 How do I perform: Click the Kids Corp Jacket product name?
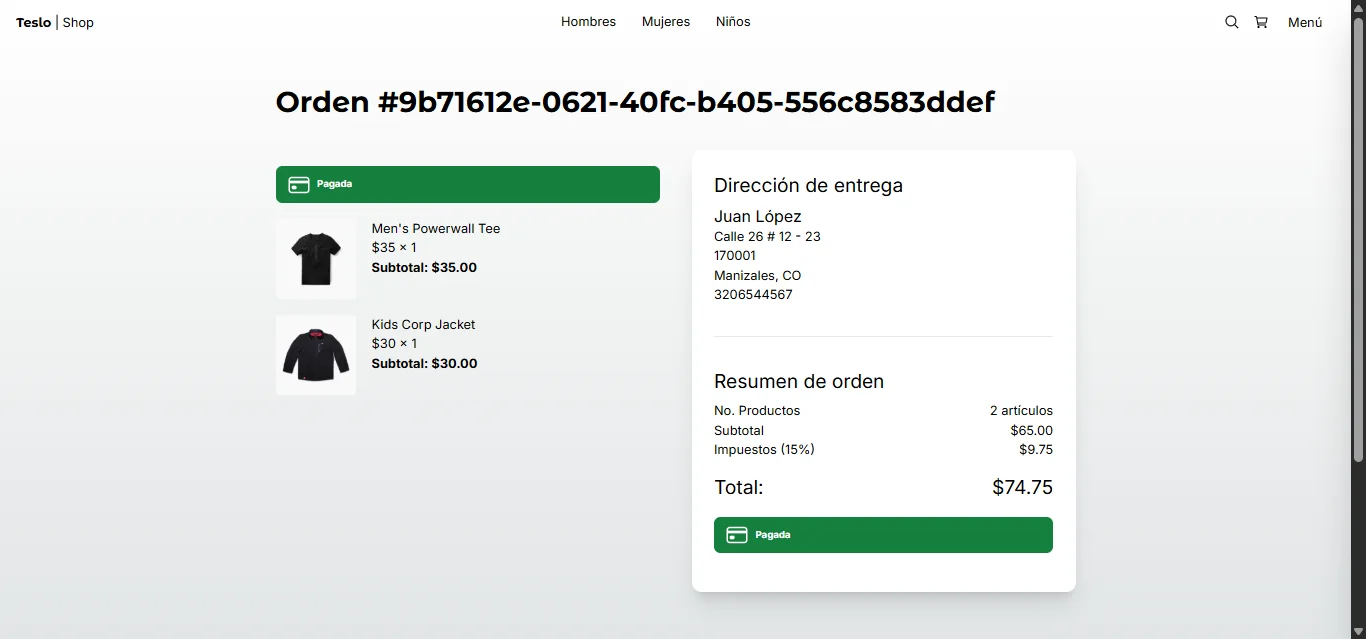pyautogui.click(x=423, y=325)
